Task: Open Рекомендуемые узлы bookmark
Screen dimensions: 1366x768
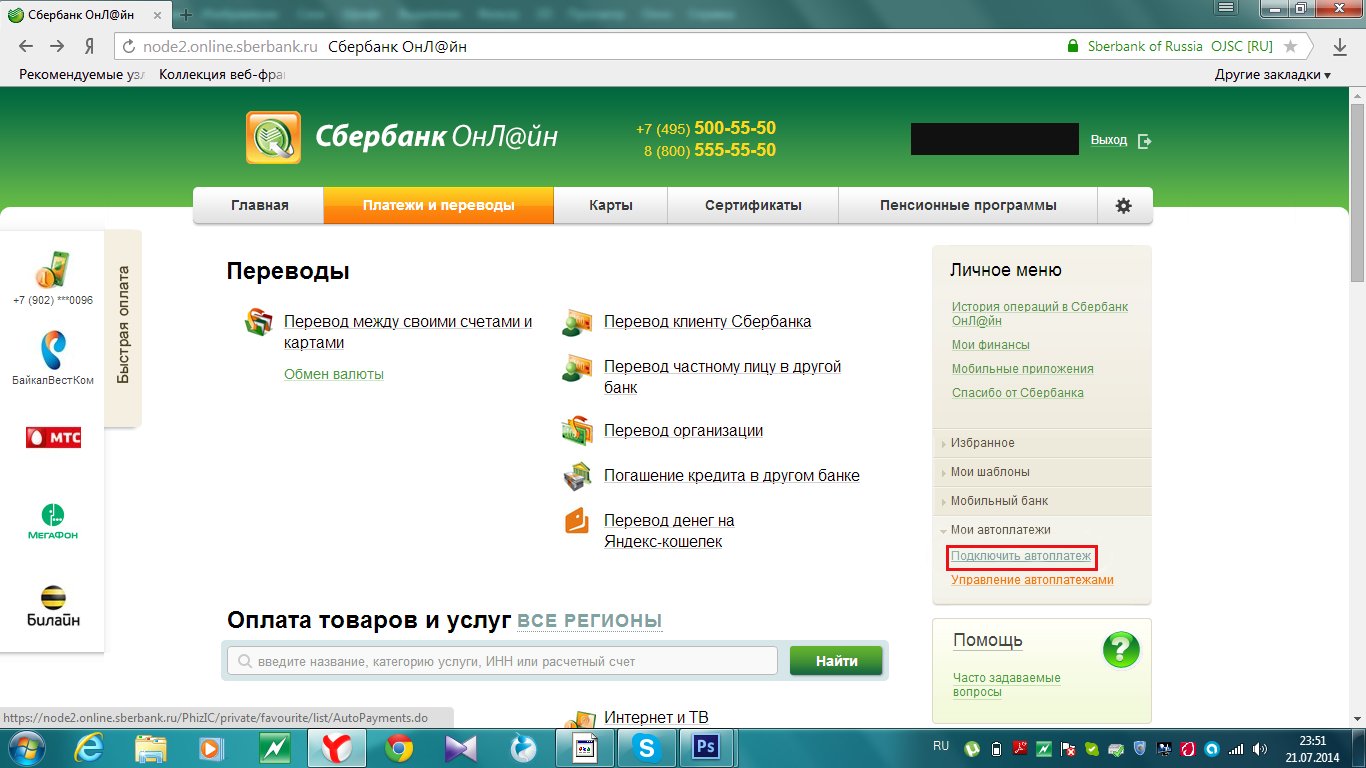Action: [x=82, y=75]
